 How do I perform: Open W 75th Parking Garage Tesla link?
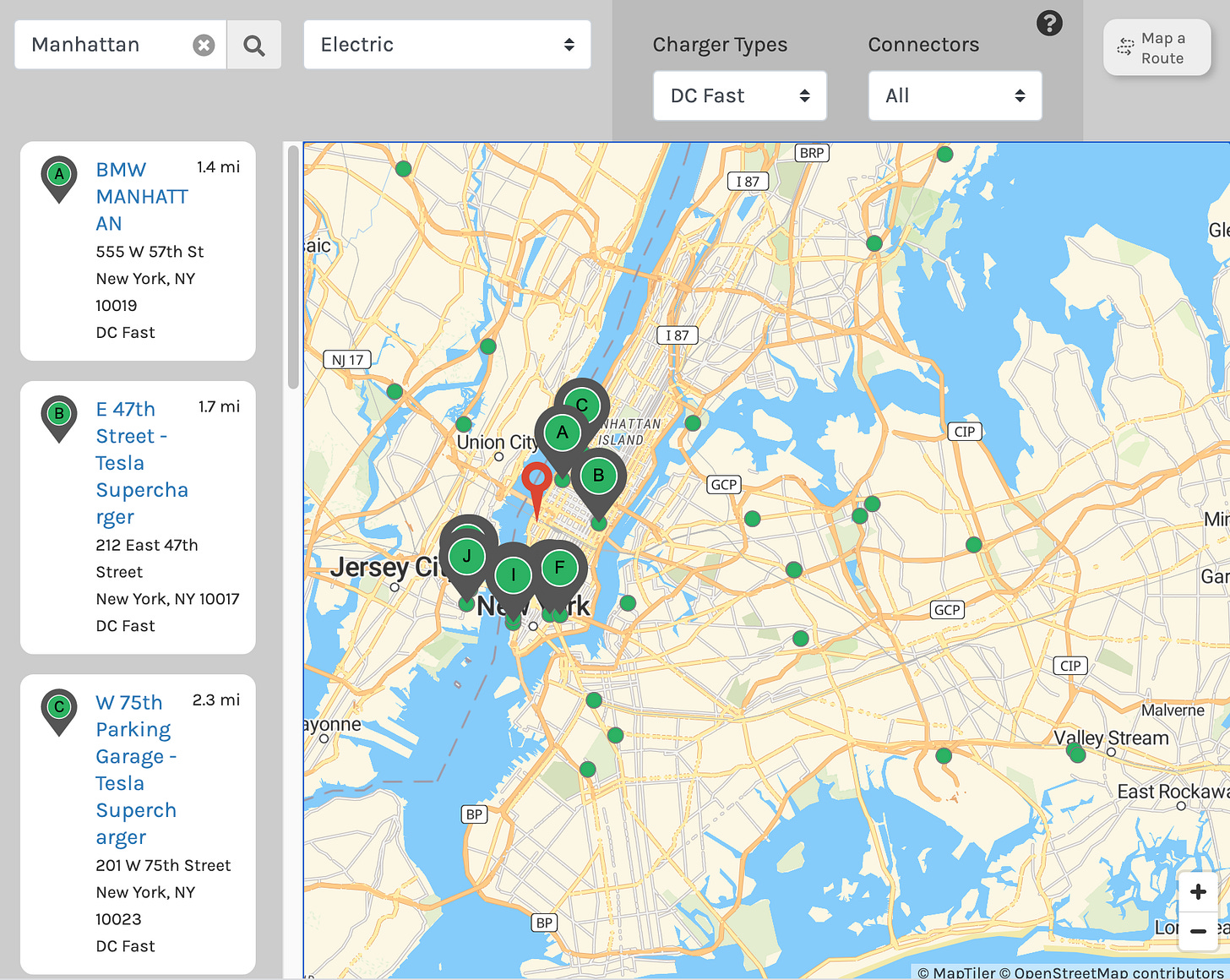[x=136, y=770]
